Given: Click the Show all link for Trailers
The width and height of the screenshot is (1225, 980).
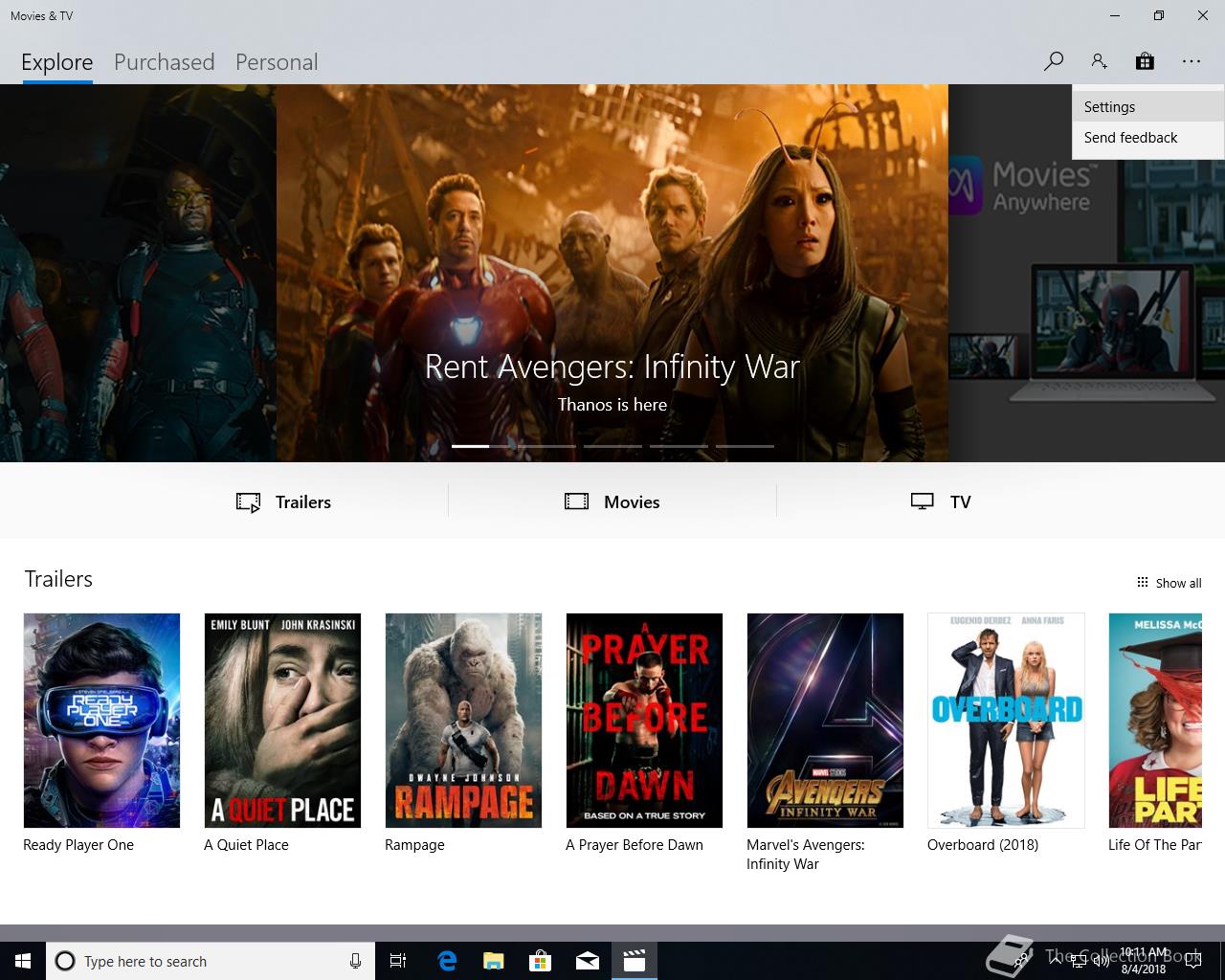Looking at the screenshot, I should 1178,583.
